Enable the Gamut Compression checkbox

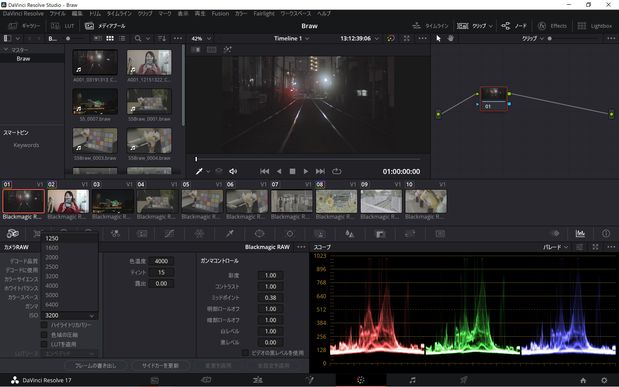44,334
